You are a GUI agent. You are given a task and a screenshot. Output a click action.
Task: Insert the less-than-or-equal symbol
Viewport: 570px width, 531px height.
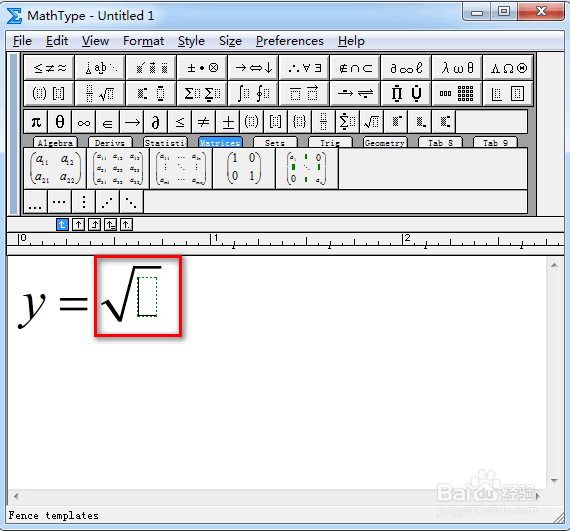(180, 122)
